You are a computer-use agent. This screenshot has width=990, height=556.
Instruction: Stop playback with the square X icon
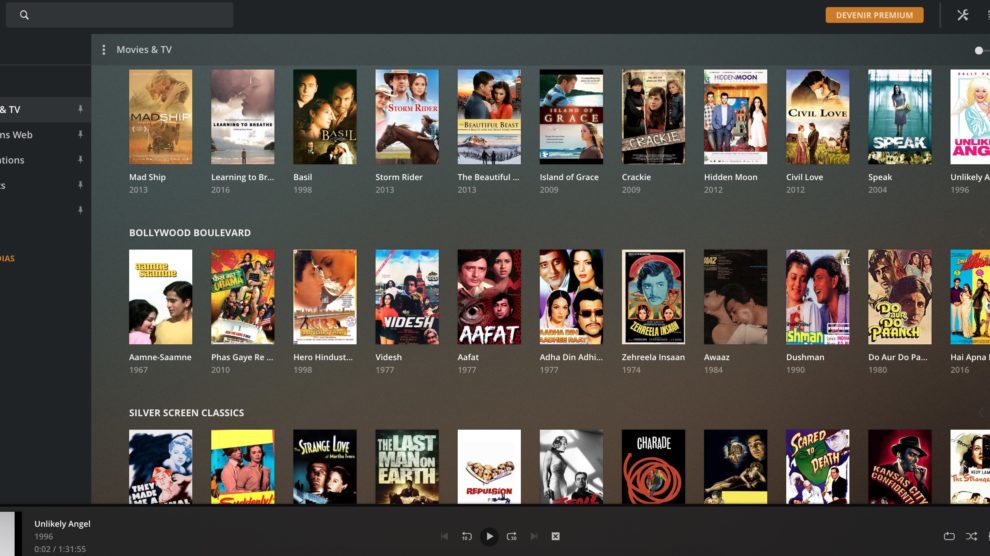pos(556,536)
